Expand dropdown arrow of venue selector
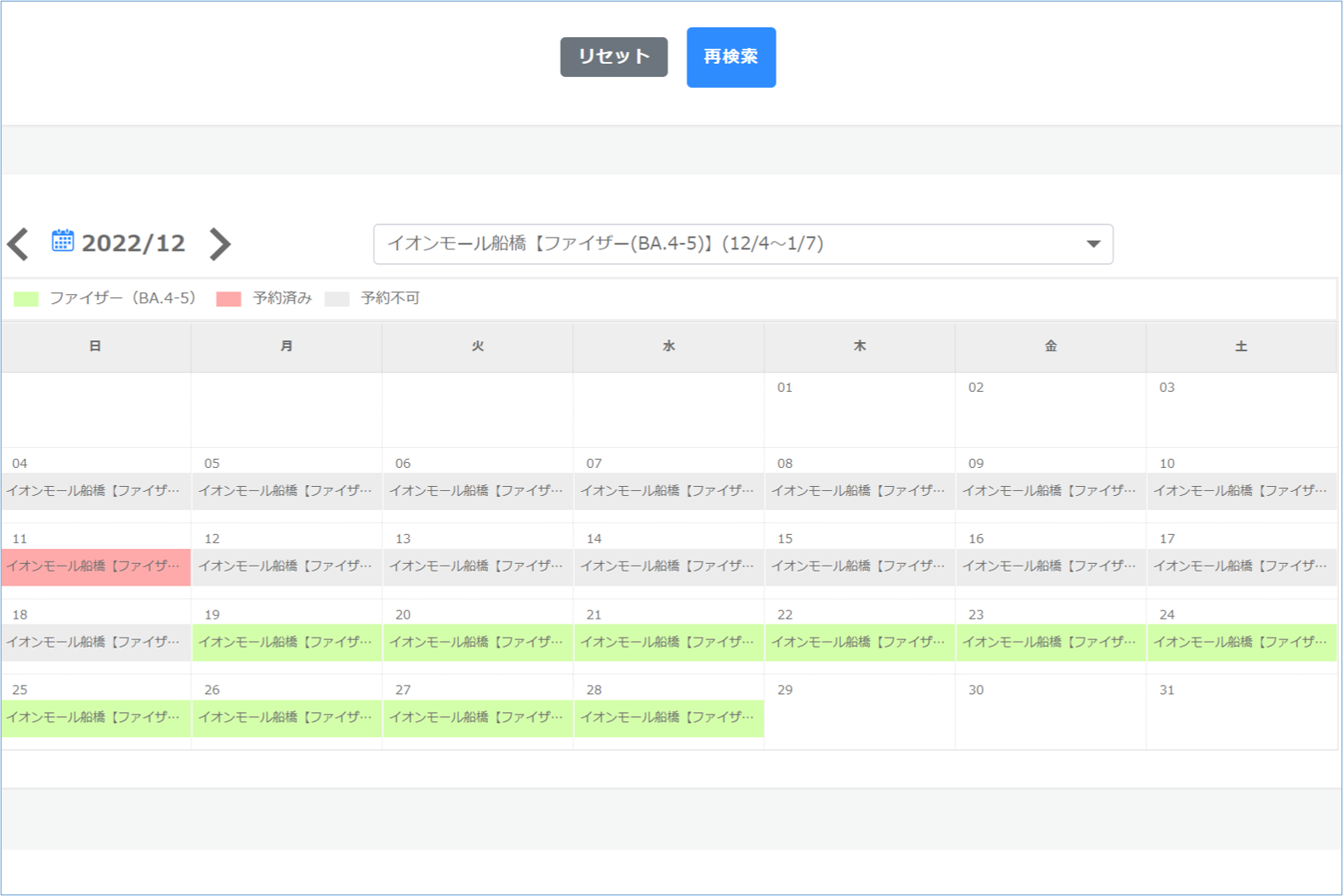Image resolution: width=1343 pixels, height=896 pixels. 1093,244
